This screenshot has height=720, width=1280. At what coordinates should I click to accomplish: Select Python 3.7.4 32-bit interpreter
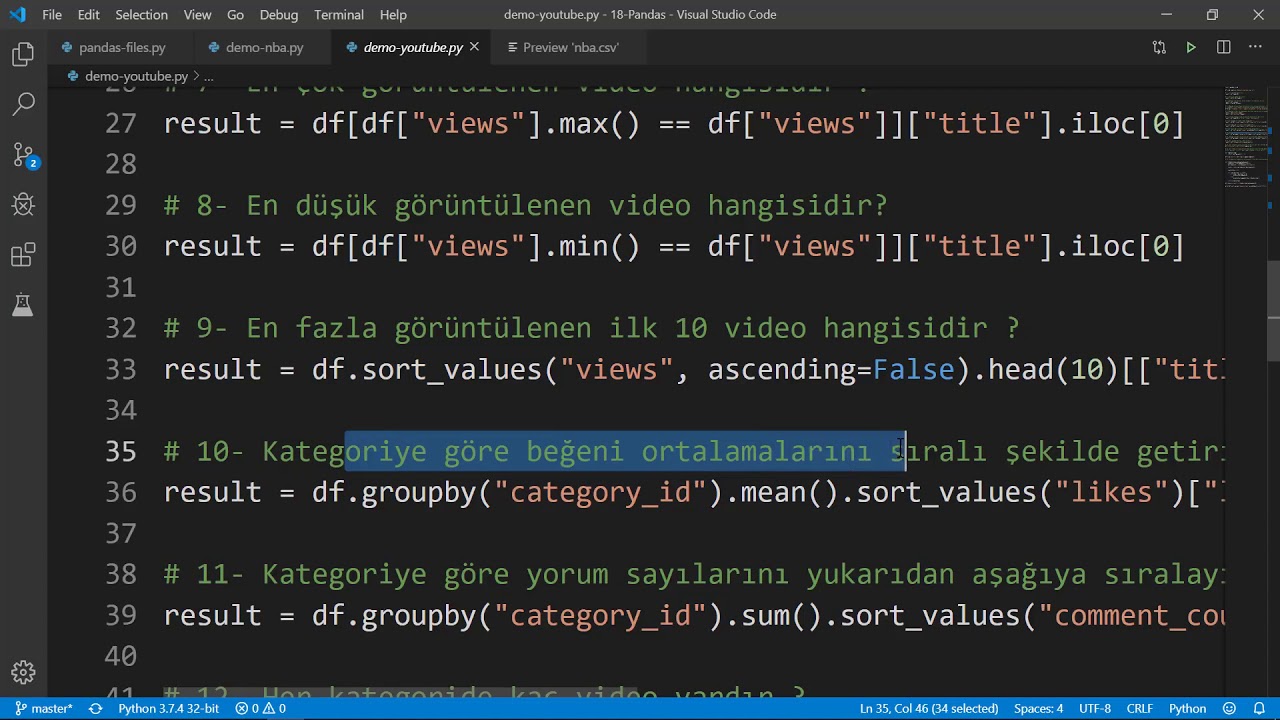(168, 708)
